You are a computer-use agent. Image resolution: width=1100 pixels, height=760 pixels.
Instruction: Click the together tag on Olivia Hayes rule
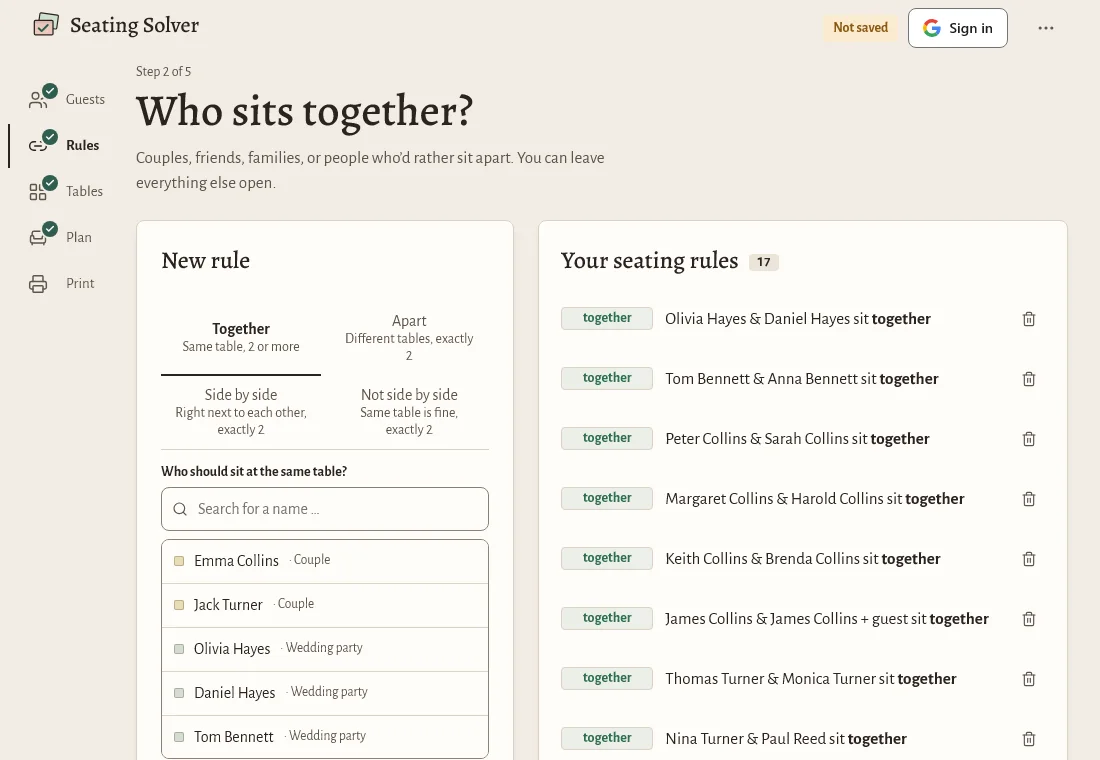tap(607, 318)
